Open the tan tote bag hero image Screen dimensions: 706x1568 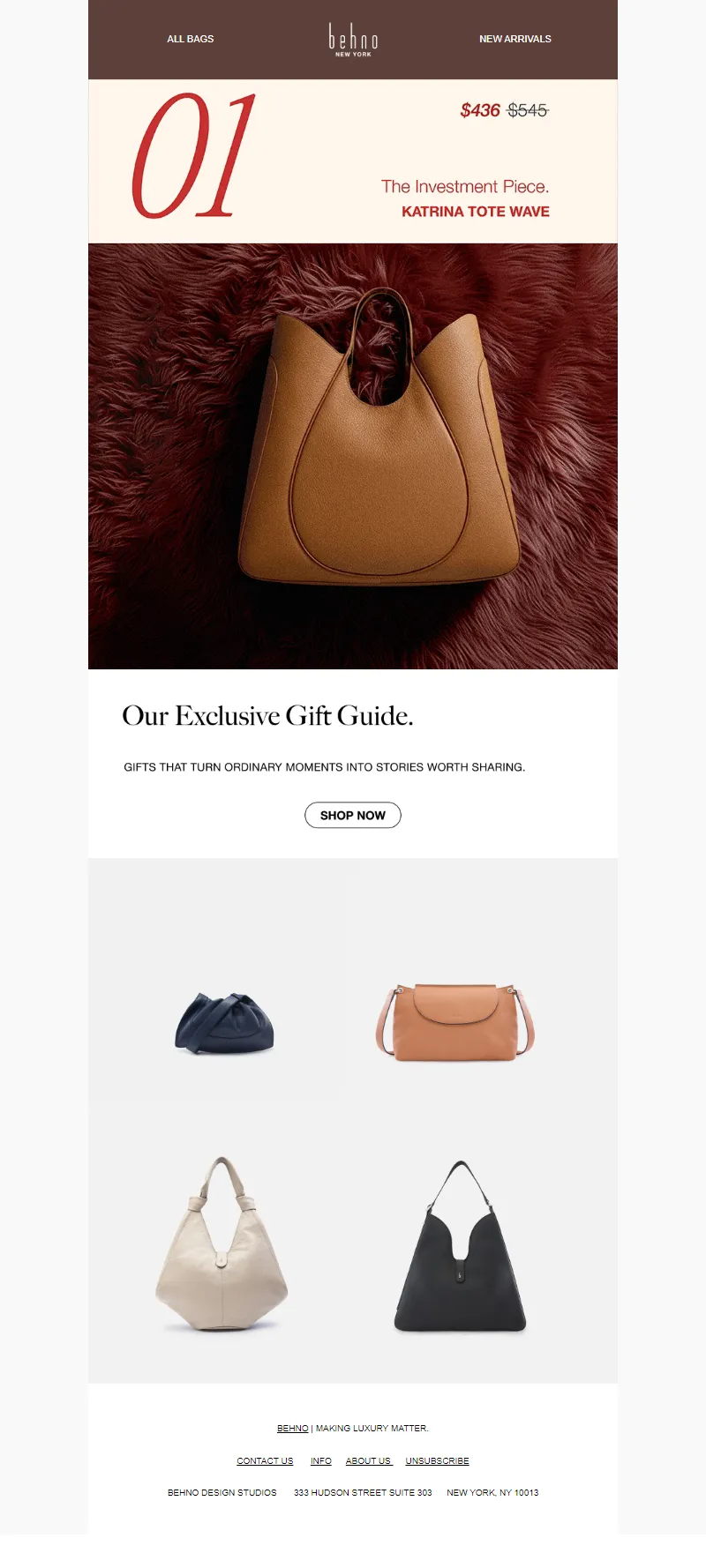tap(353, 456)
